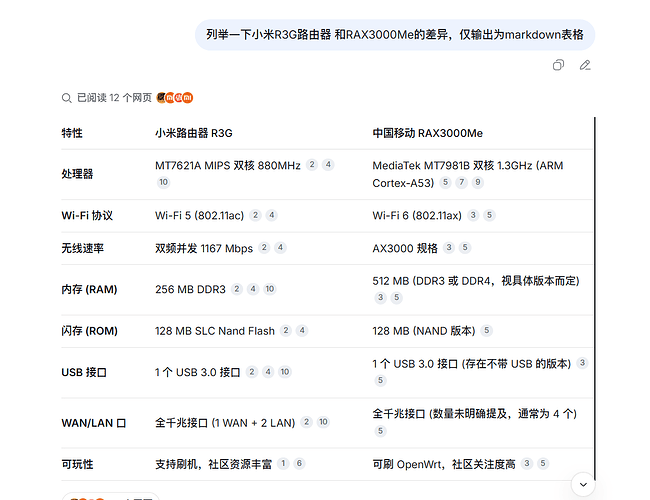
Task: Click the scroll-to-bottom chevron button
Action: 583,484
